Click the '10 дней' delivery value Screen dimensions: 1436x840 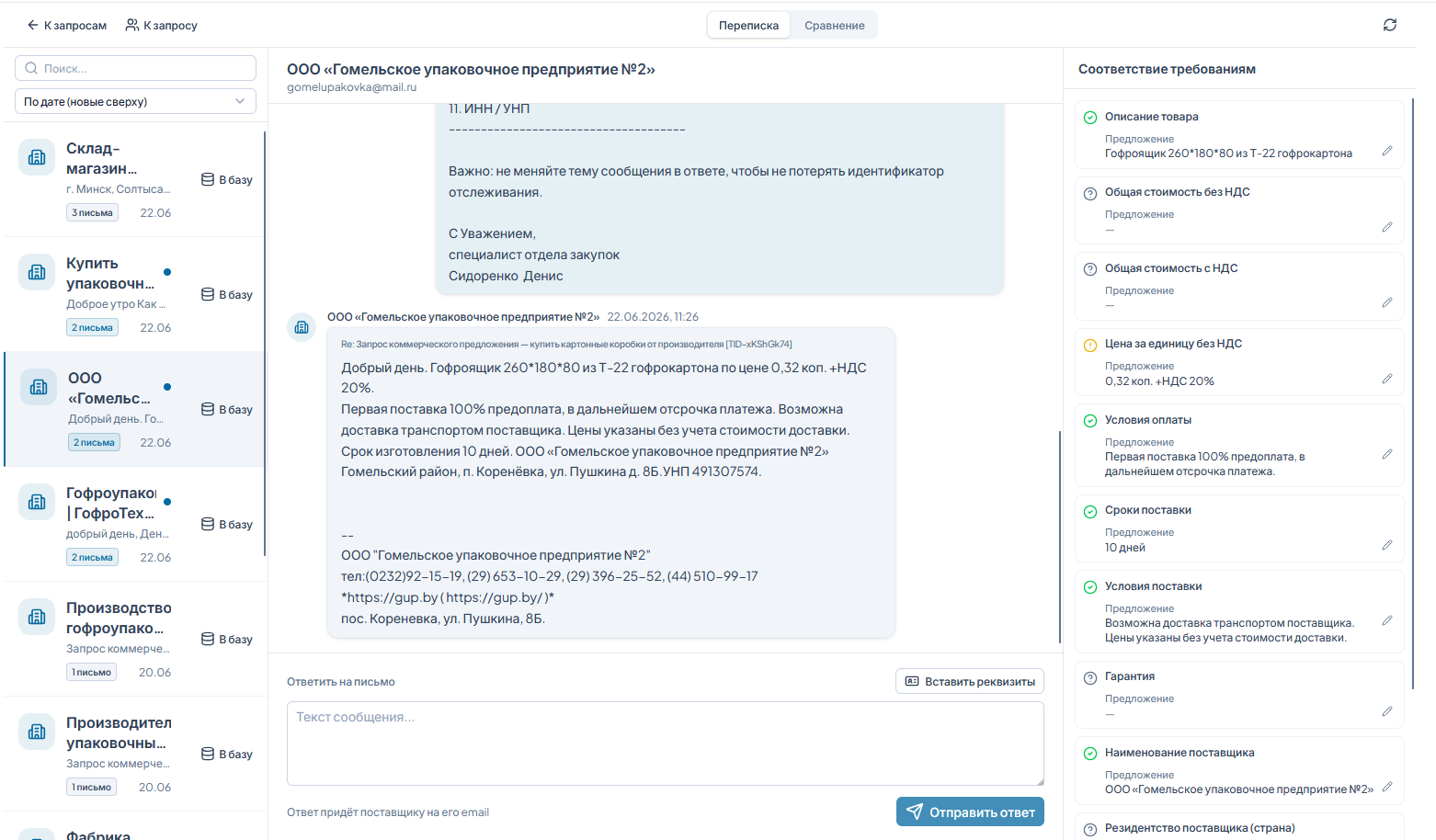pos(1125,548)
